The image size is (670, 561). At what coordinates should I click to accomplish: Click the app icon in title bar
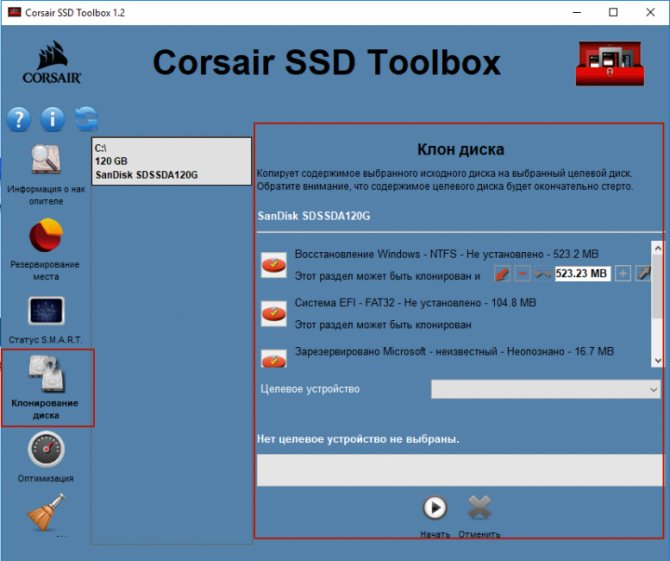point(15,12)
